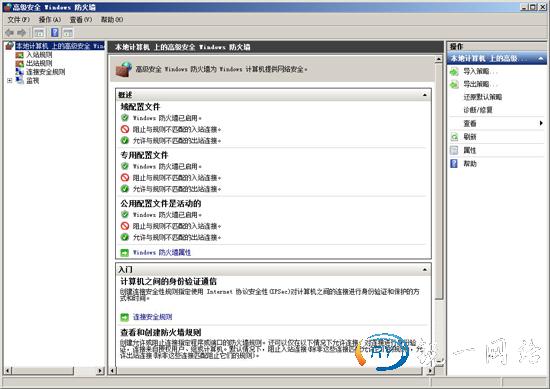Expand the 监视 tree node

coord(9,81)
